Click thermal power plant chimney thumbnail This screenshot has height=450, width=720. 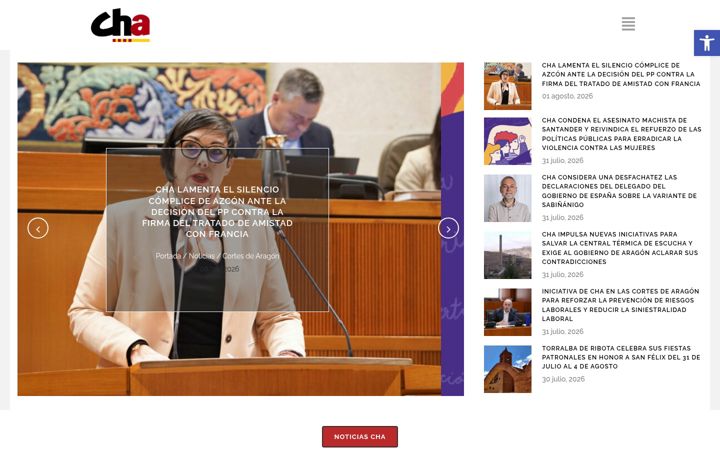(507, 255)
